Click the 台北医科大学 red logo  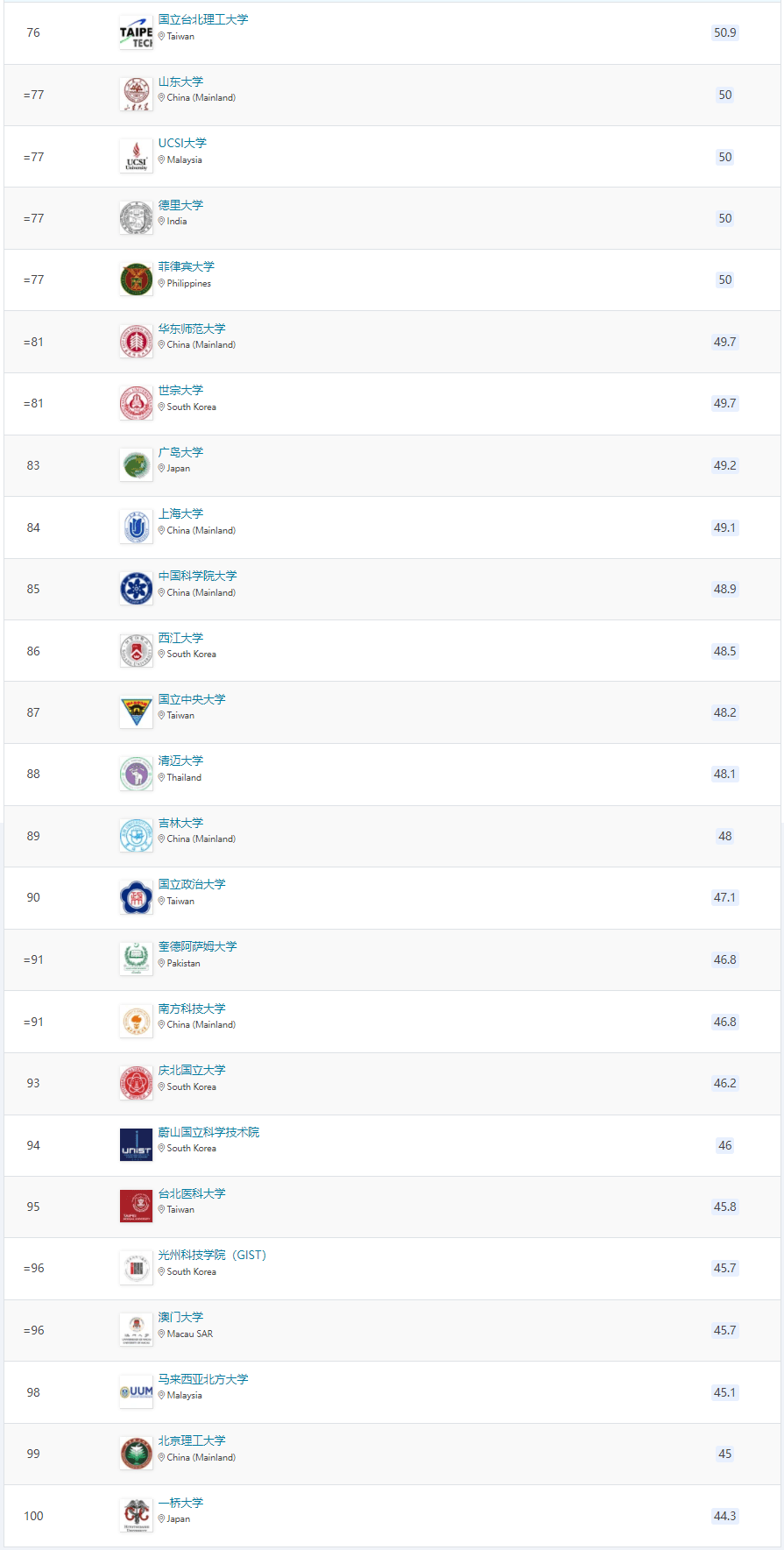pos(136,1207)
